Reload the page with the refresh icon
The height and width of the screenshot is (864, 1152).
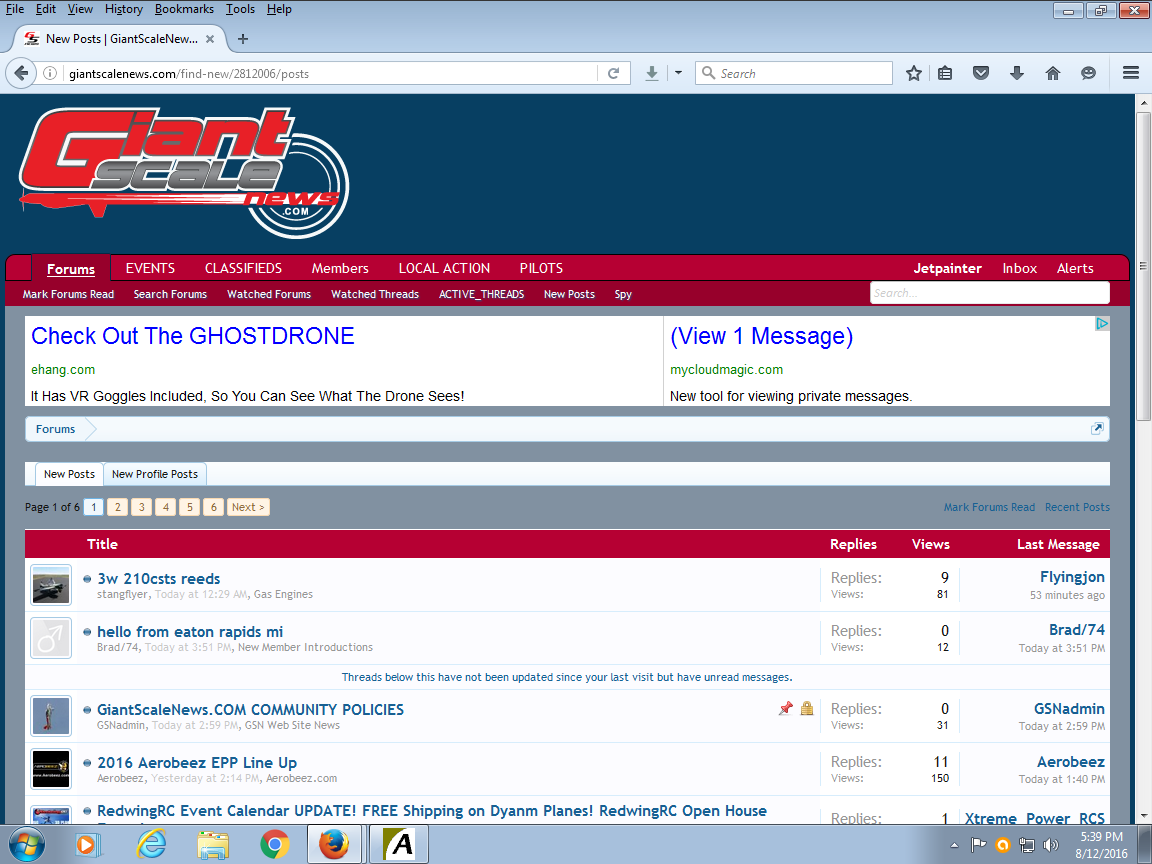[613, 73]
